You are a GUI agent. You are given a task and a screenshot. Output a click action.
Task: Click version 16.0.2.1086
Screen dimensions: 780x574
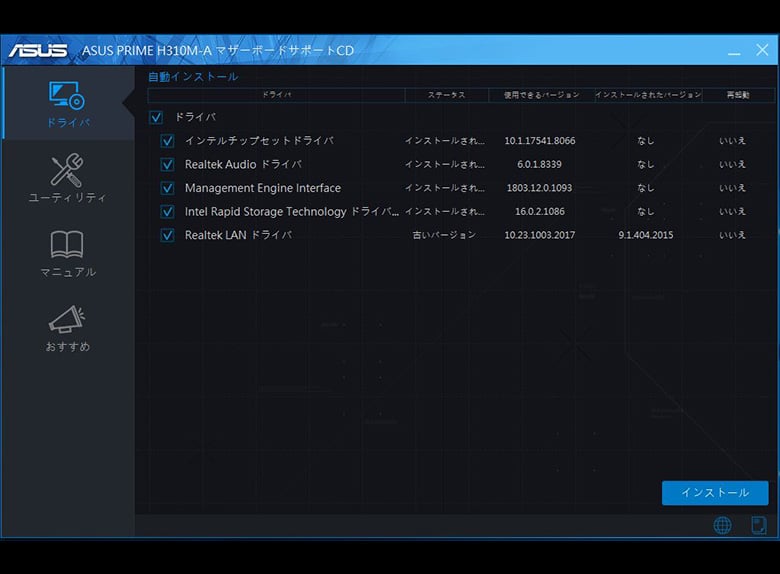tap(540, 211)
